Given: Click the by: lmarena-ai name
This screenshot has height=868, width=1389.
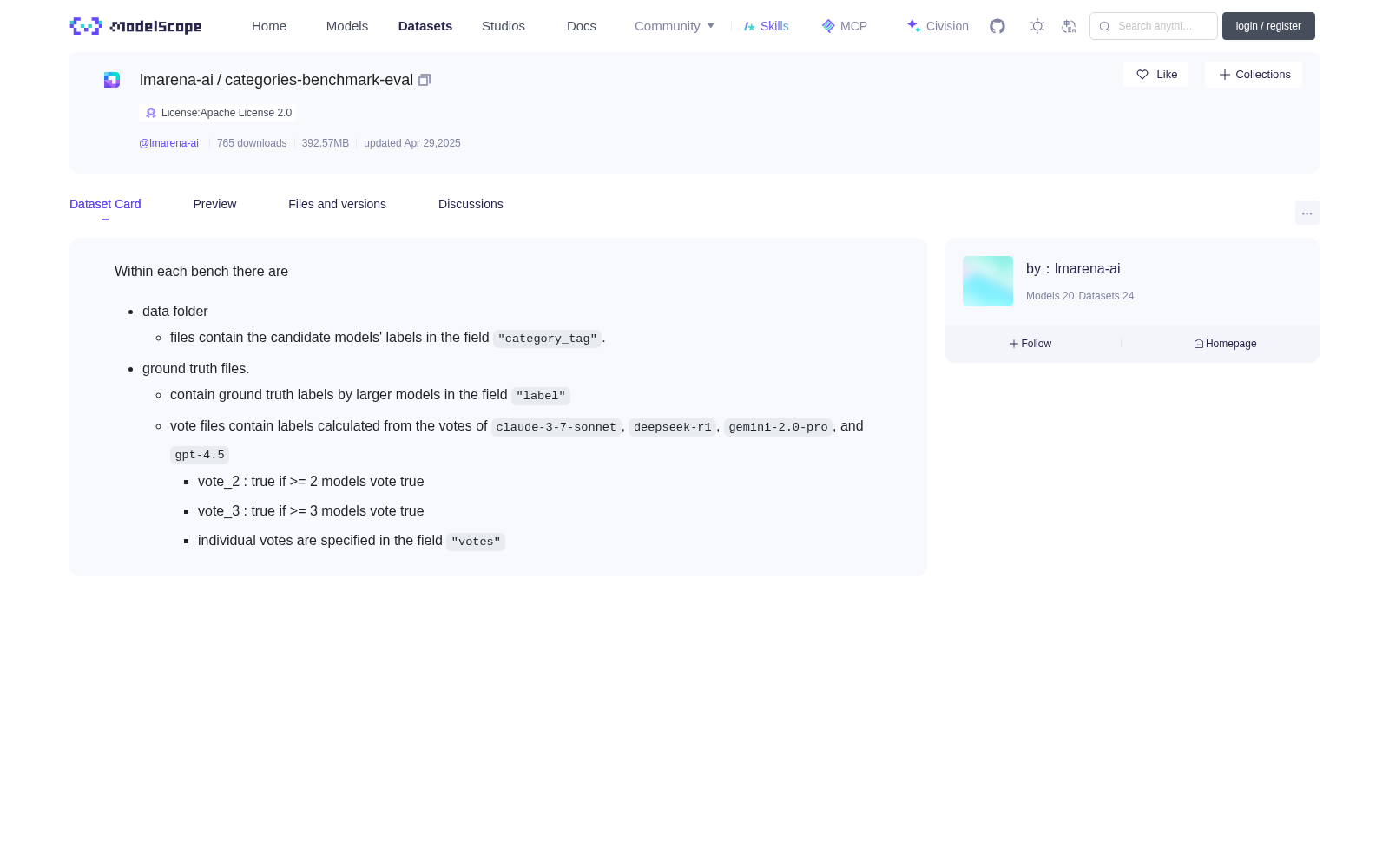Looking at the screenshot, I should pyautogui.click(x=1073, y=269).
